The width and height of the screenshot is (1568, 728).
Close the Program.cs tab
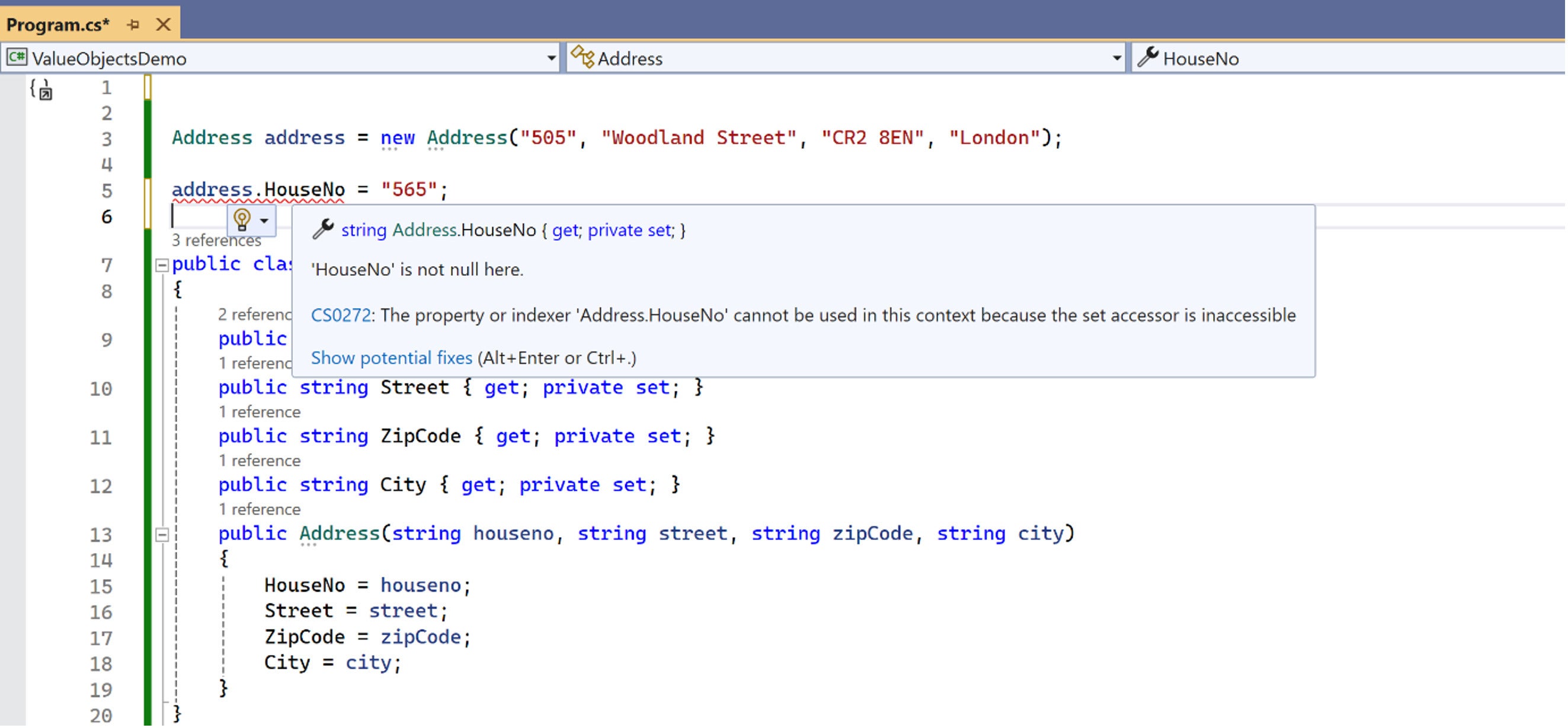click(x=163, y=25)
